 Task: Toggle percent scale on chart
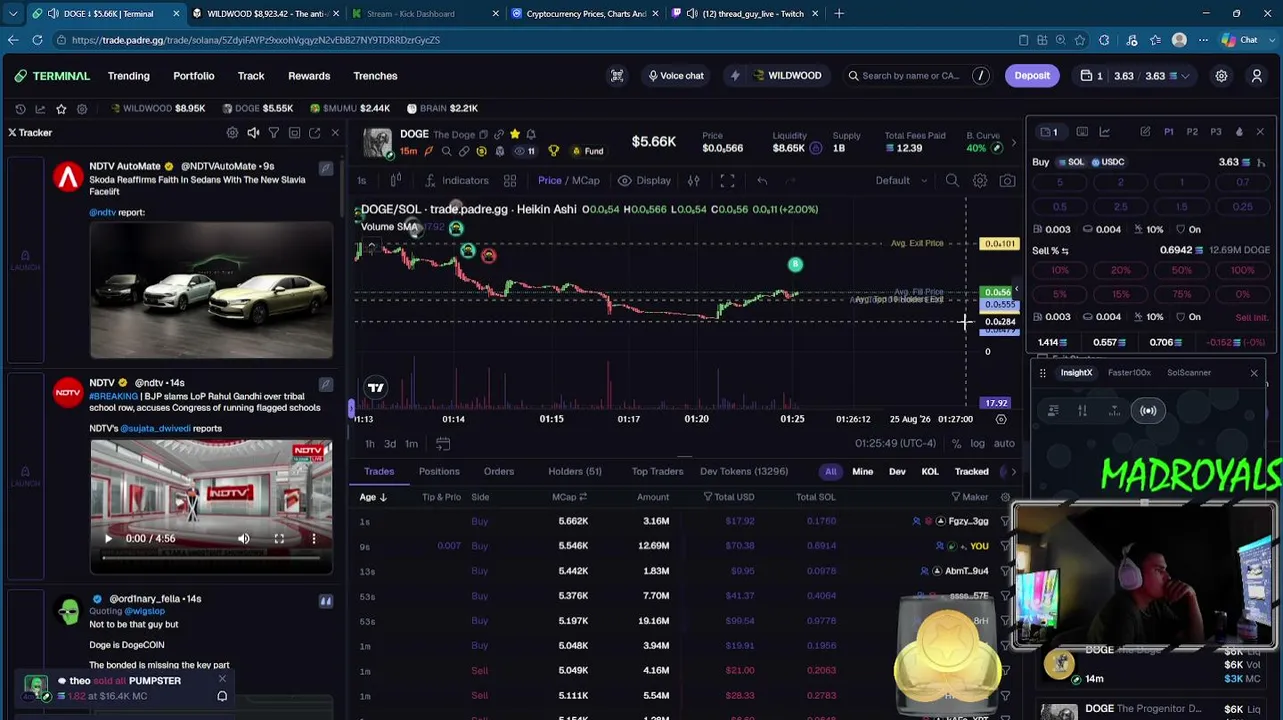click(956, 444)
